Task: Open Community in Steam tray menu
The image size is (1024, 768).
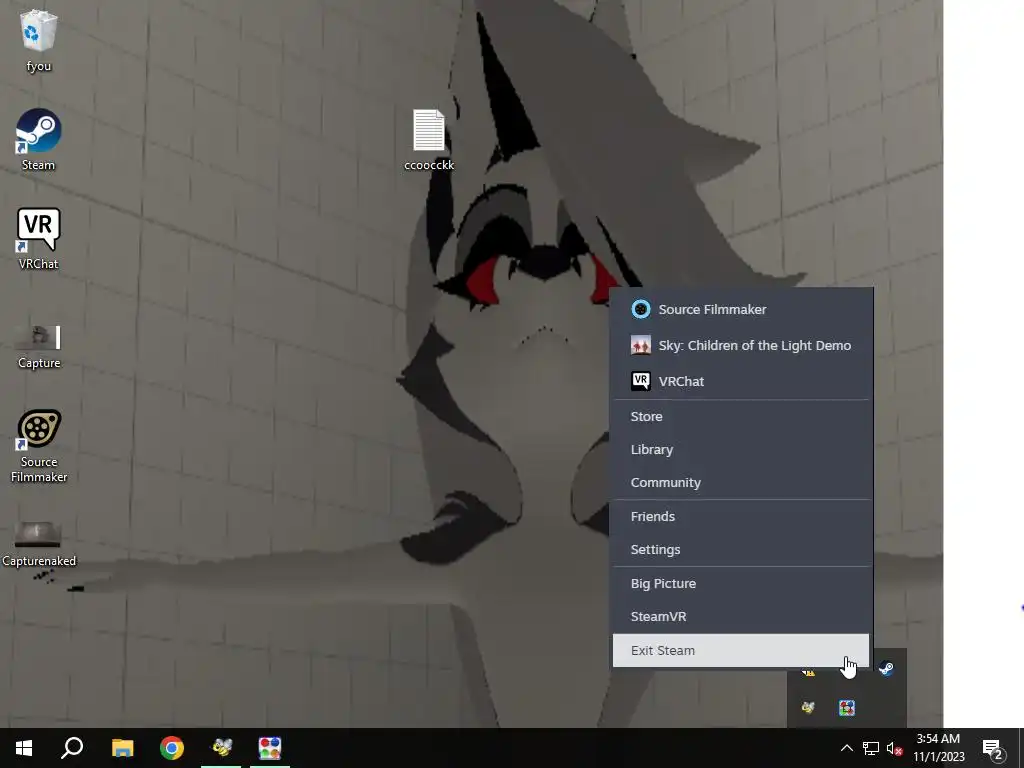Action: pyautogui.click(x=741, y=483)
